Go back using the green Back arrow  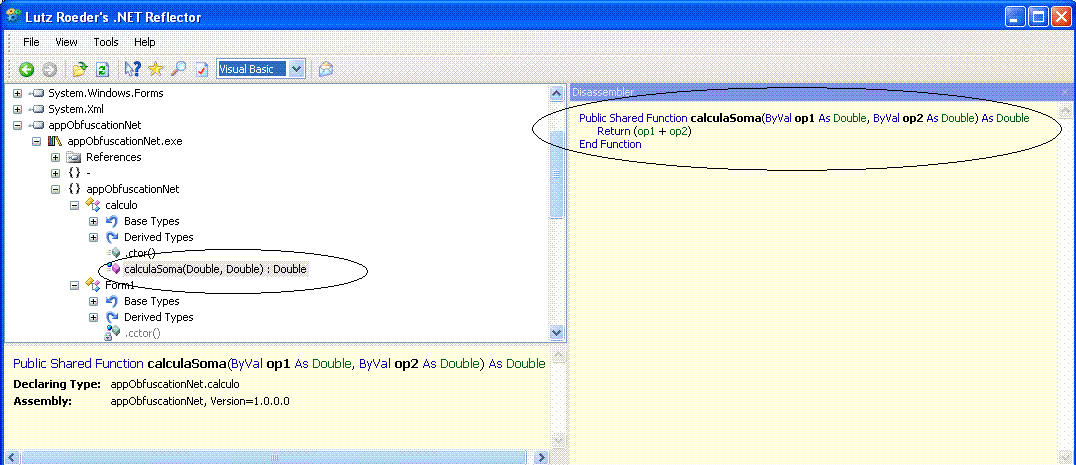click(26, 69)
